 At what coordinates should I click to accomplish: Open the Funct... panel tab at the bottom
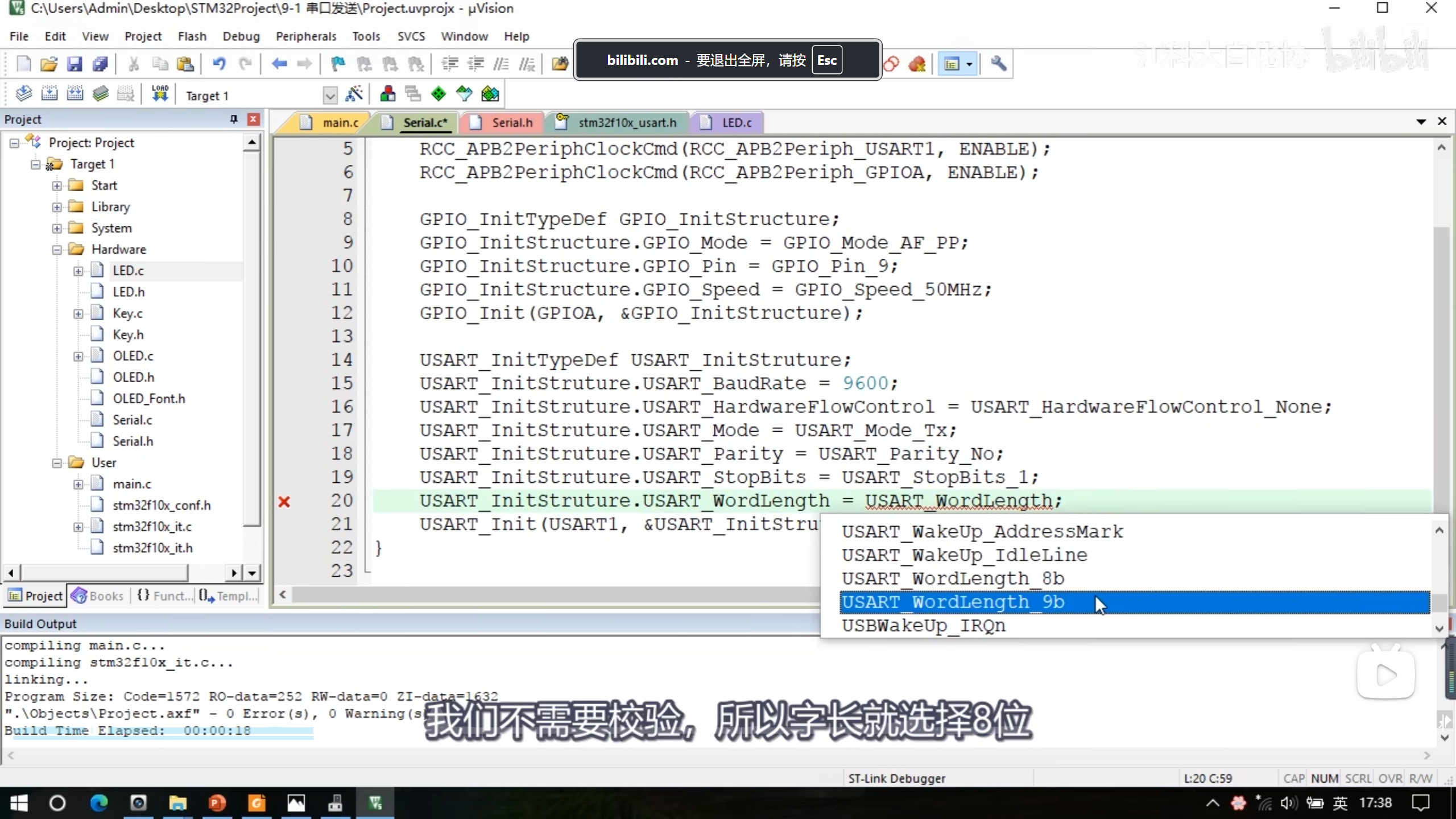click(x=166, y=595)
